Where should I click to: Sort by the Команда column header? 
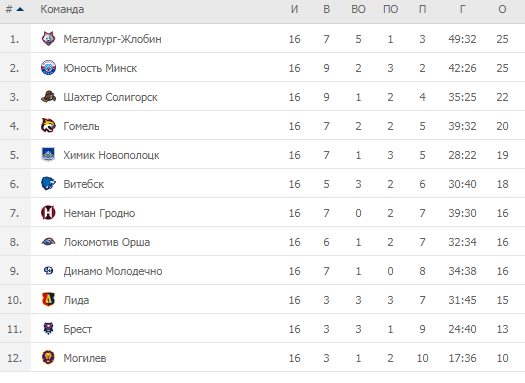pos(62,9)
